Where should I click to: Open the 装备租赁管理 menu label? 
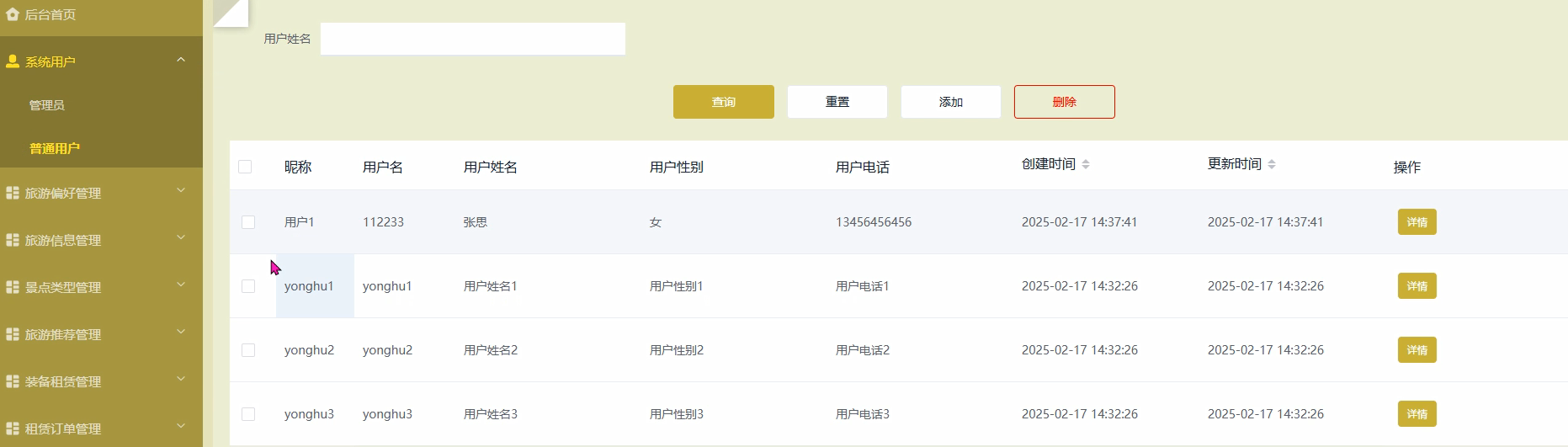[x=63, y=382]
